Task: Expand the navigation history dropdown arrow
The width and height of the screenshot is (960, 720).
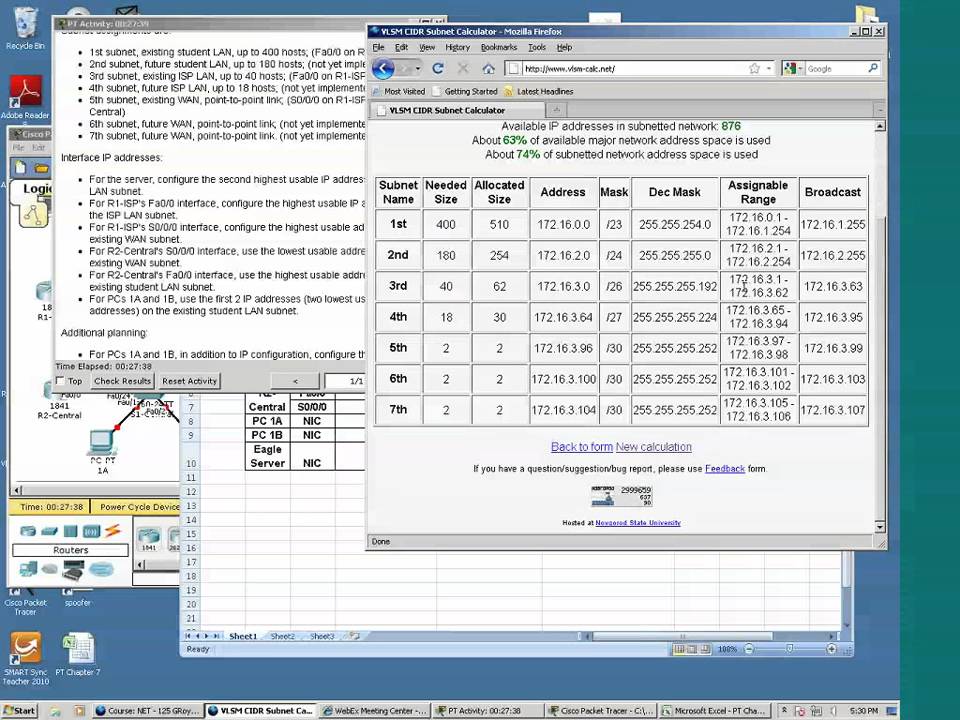Action: tap(417, 69)
